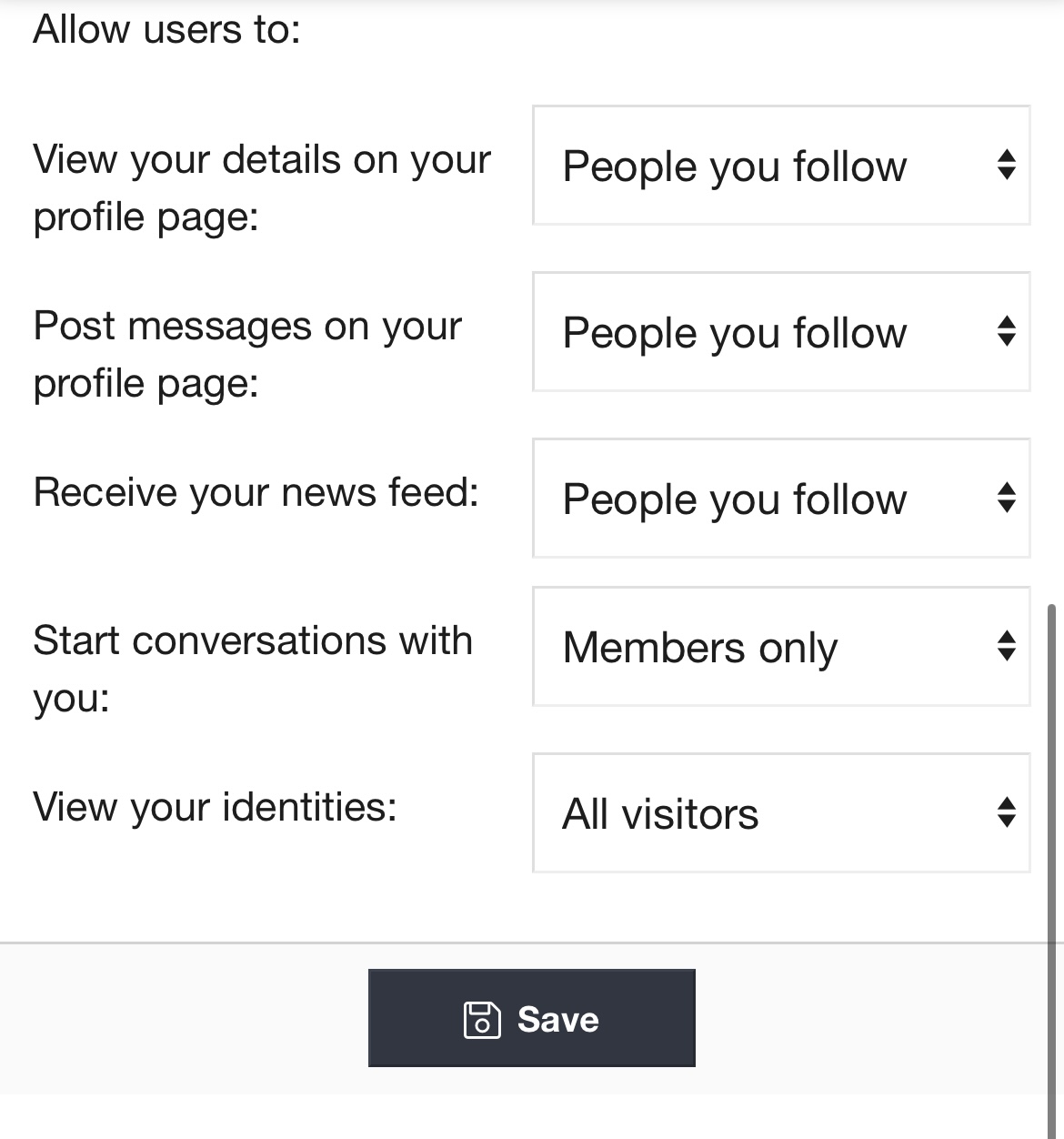Click arrows icon on Members only dropdown
Viewport: 1064px width, 1139px height.
tap(1006, 646)
